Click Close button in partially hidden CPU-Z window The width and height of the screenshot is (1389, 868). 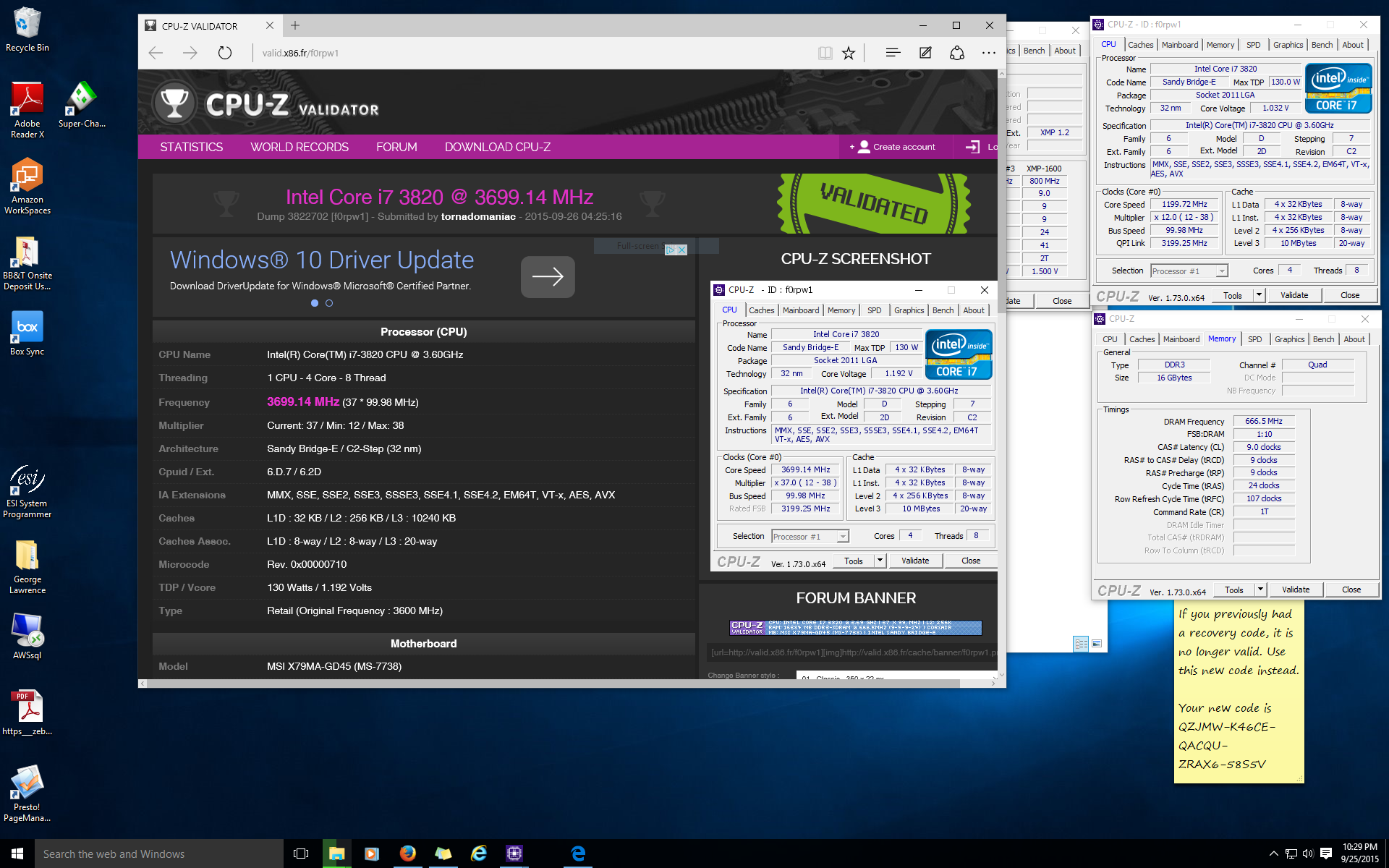[1062, 301]
